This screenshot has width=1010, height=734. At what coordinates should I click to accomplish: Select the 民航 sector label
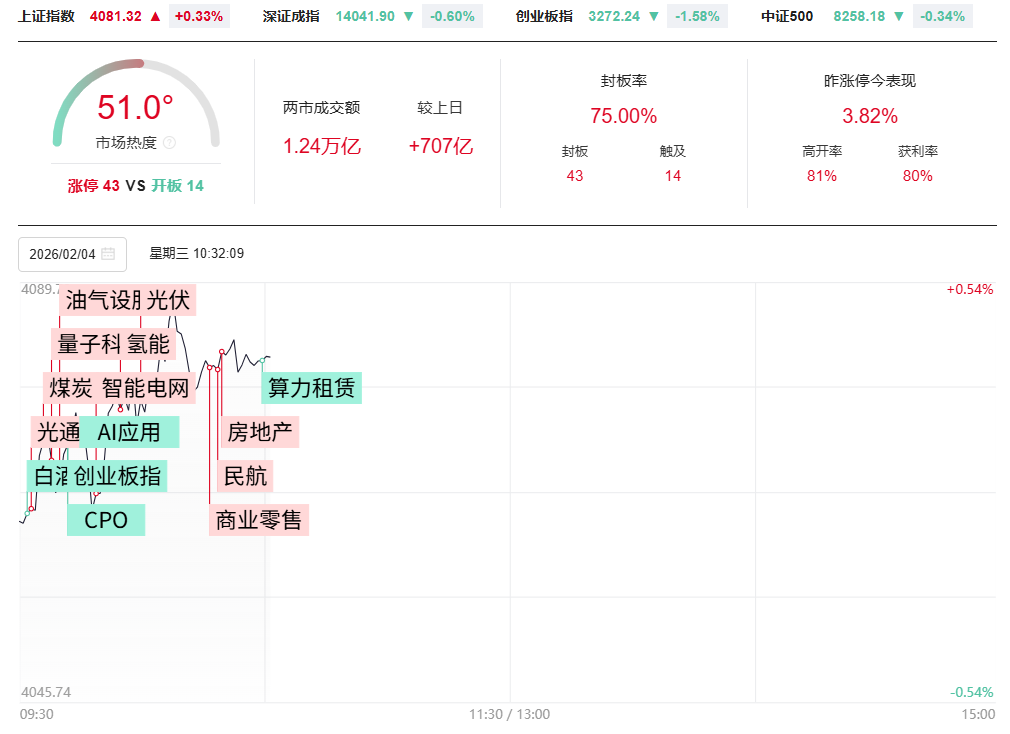pos(245,476)
